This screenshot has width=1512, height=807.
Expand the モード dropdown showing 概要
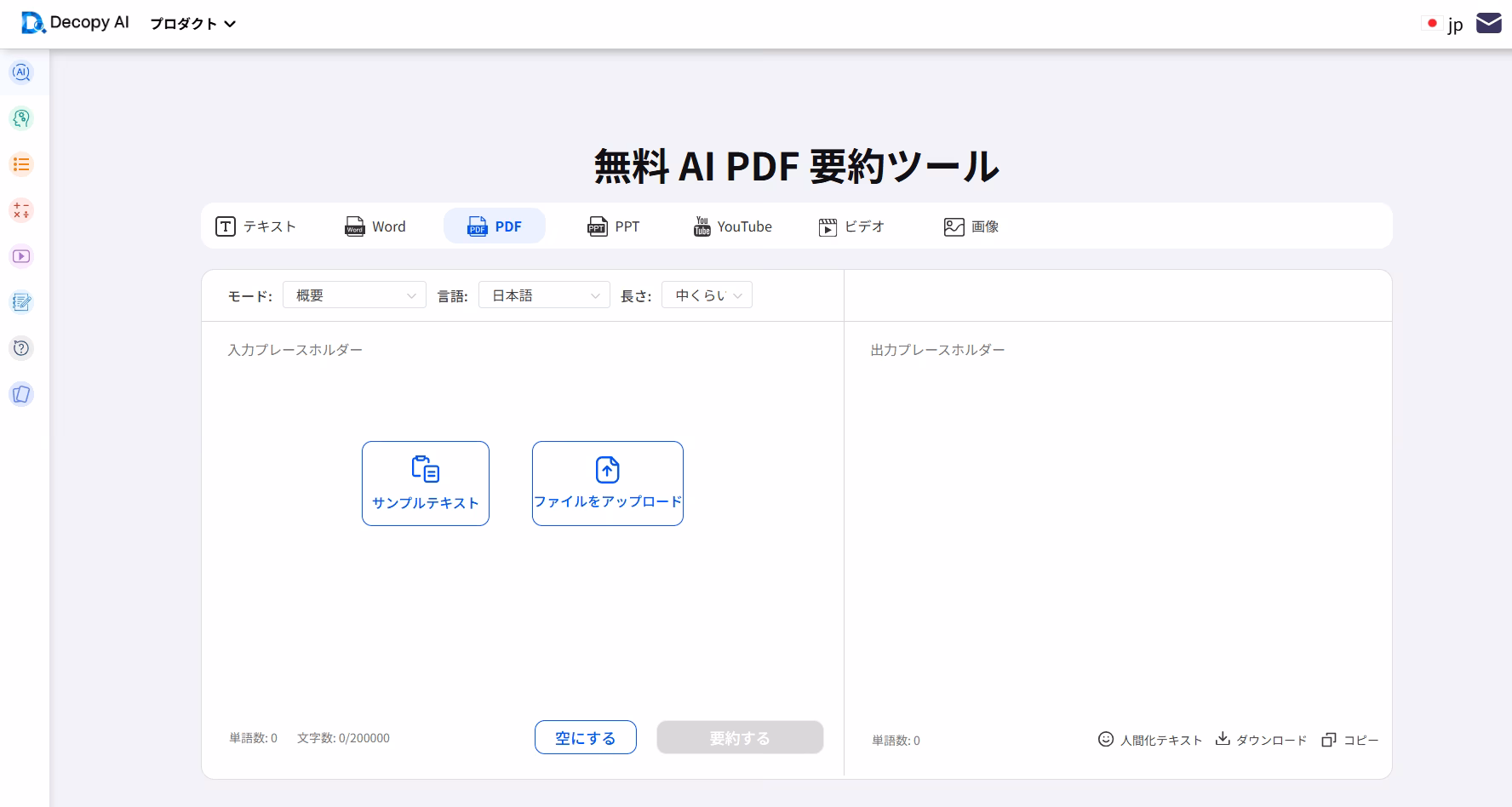click(354, 295)
